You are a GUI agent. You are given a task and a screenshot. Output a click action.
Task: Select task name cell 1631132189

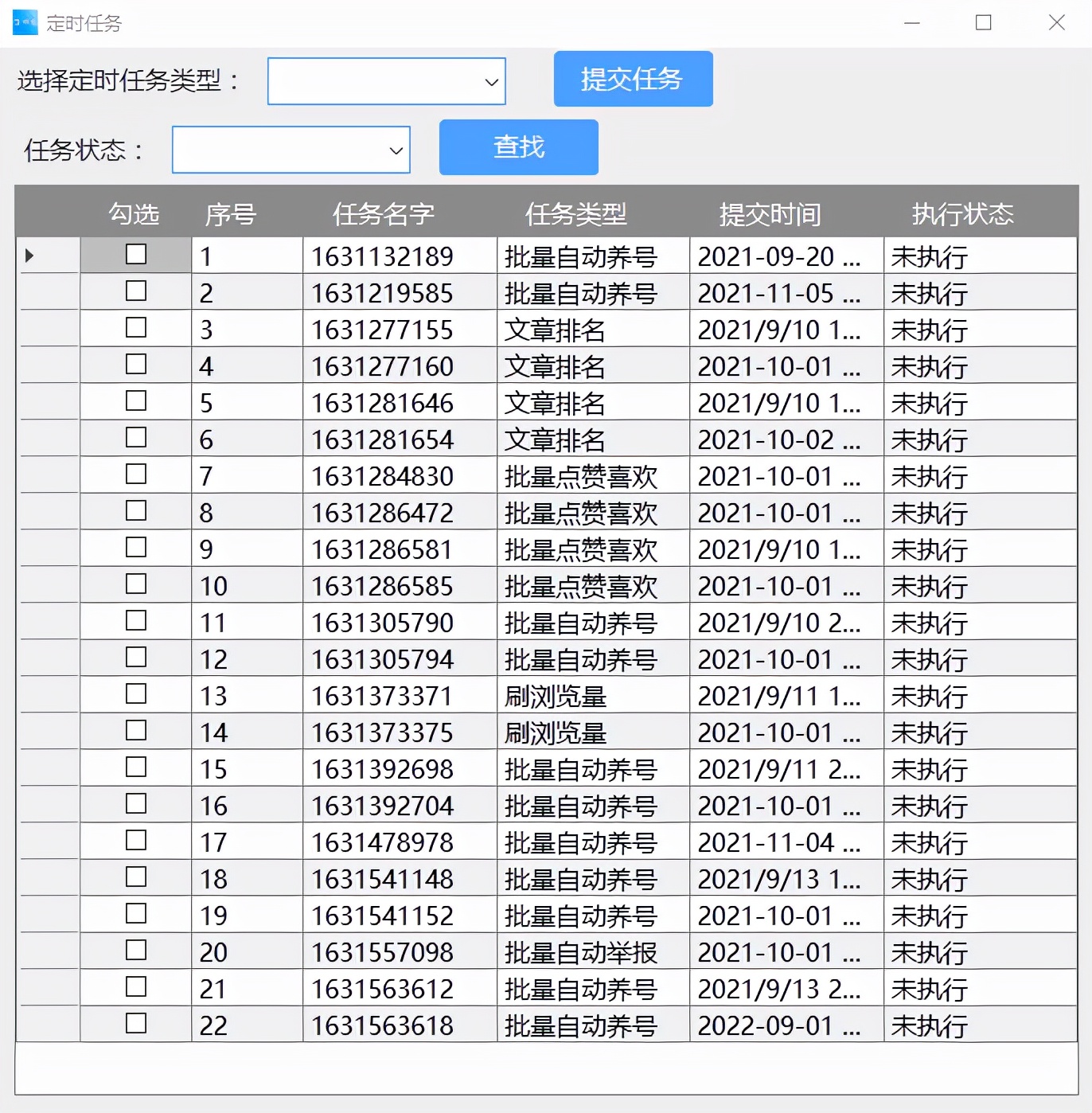click(x=400, y=256)
